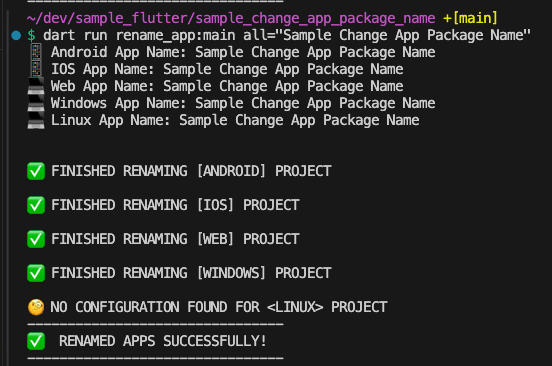The height and width of the screenshot is (366, 552).
Task: Click the FINISHED RENAMING [ANDROID] PROJECT line
Action: click(x=191, y=171)
